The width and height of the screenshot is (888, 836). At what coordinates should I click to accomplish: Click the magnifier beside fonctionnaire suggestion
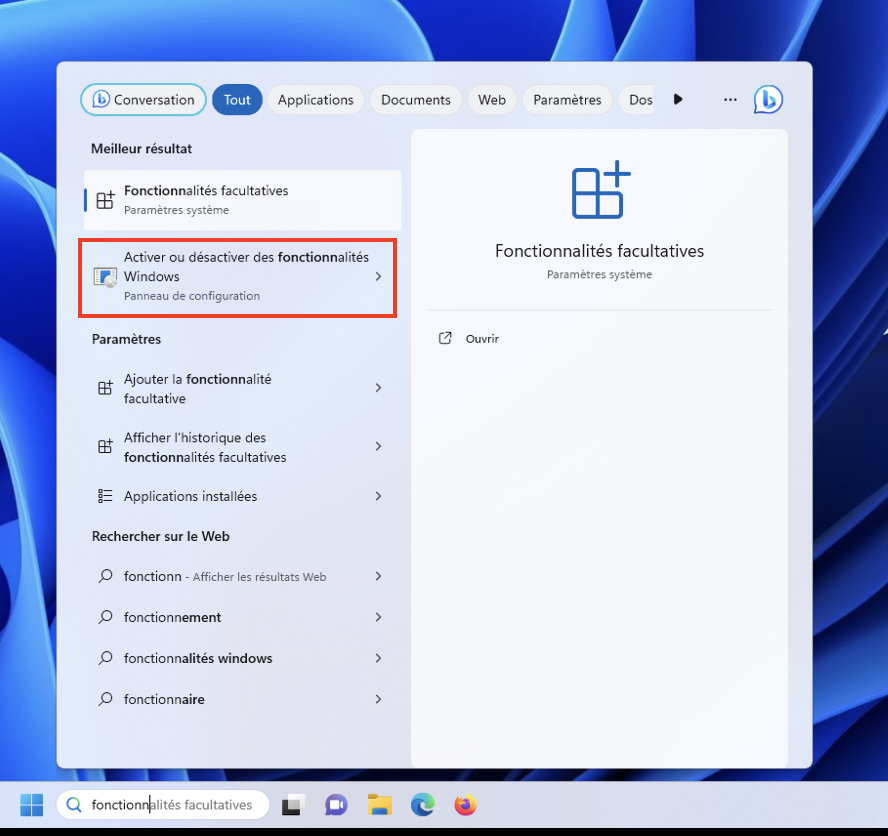[105, 699]
